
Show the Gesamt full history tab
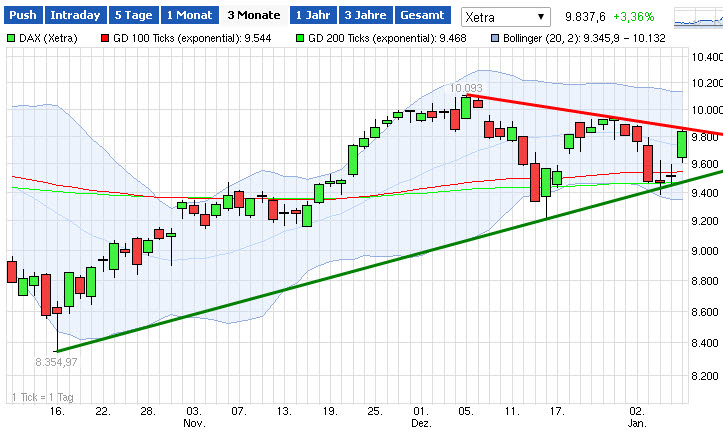[421, 15]
